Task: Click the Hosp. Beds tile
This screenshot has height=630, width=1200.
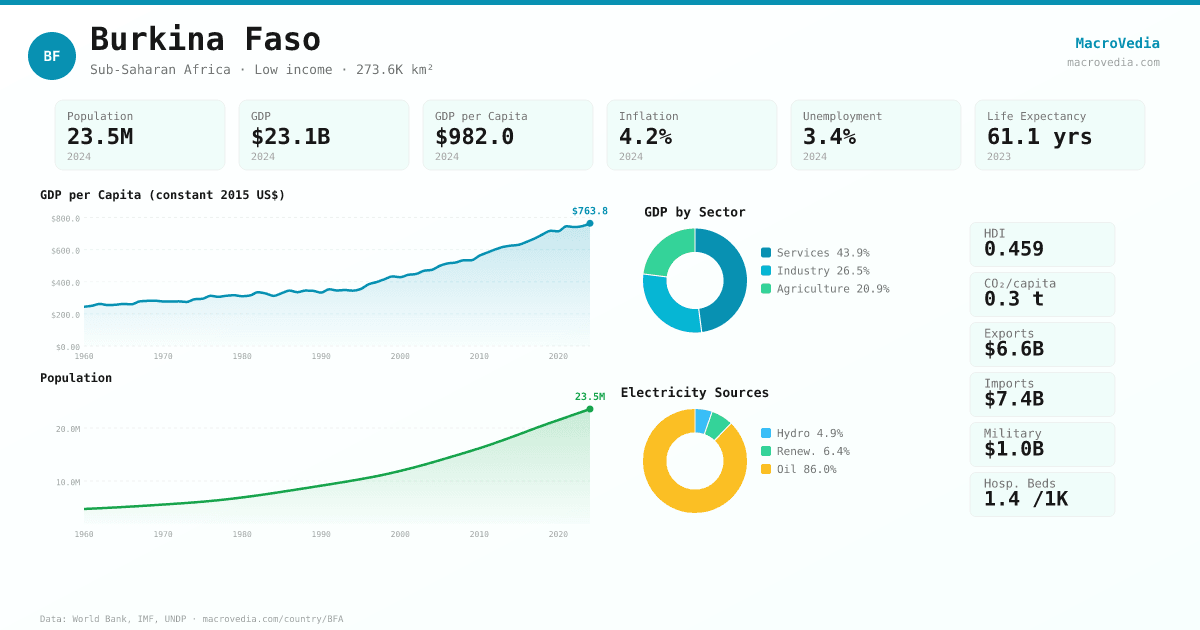Action: (x=1042, y=494)
